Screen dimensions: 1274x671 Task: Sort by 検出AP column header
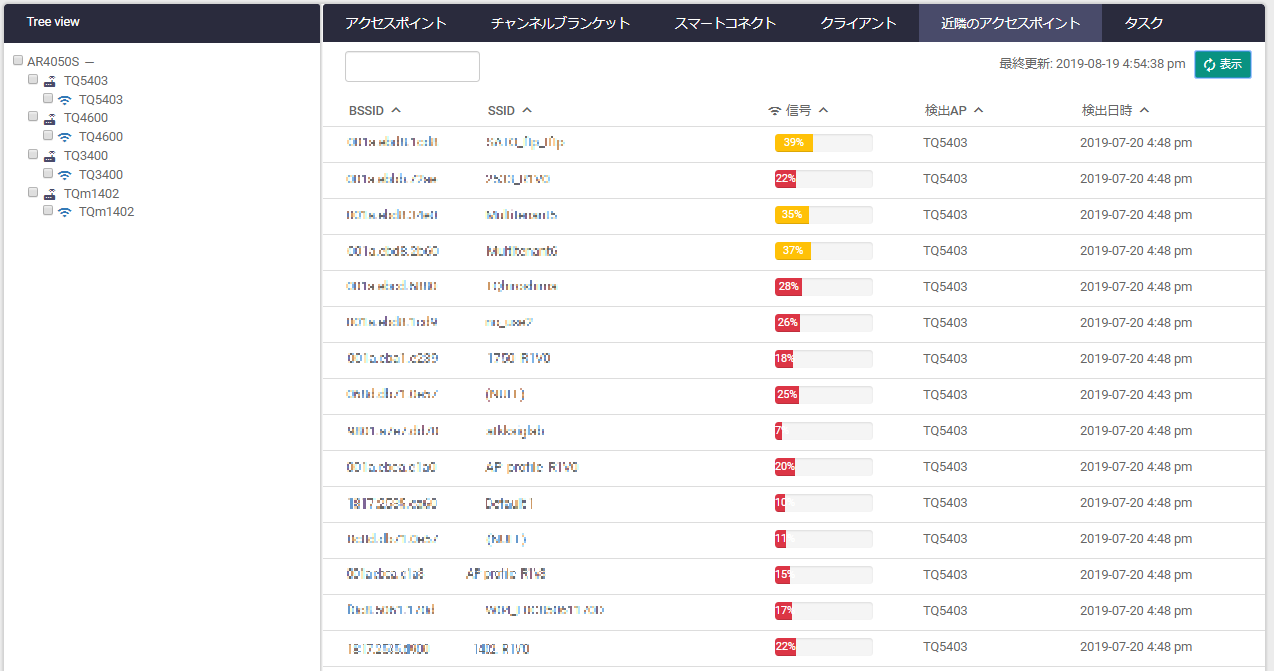point(954,110)
